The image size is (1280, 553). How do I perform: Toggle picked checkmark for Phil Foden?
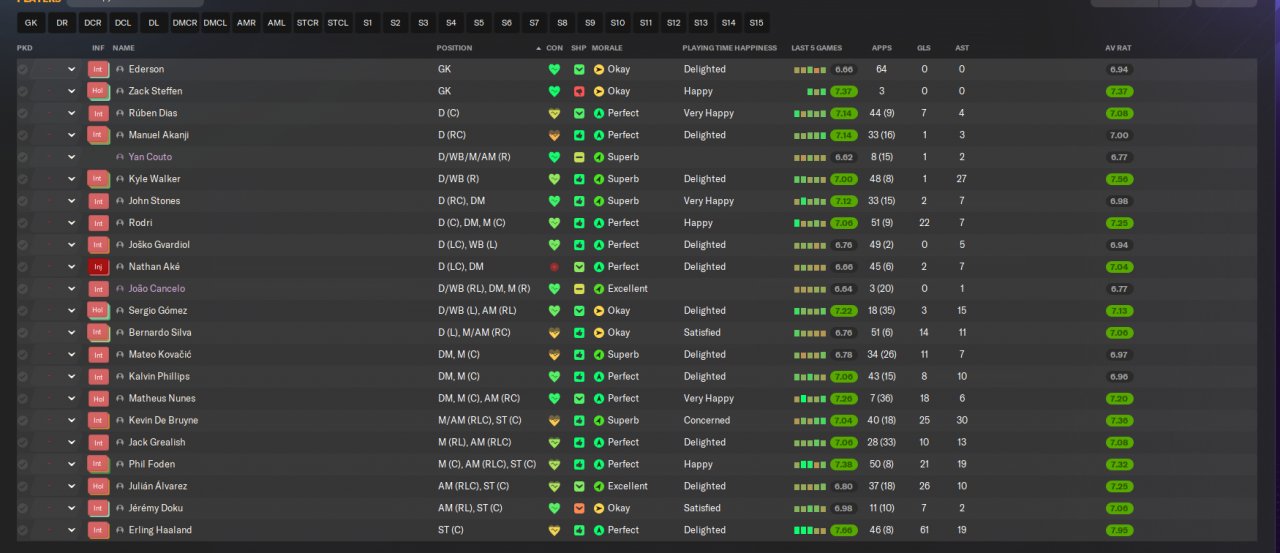point(23,464)
